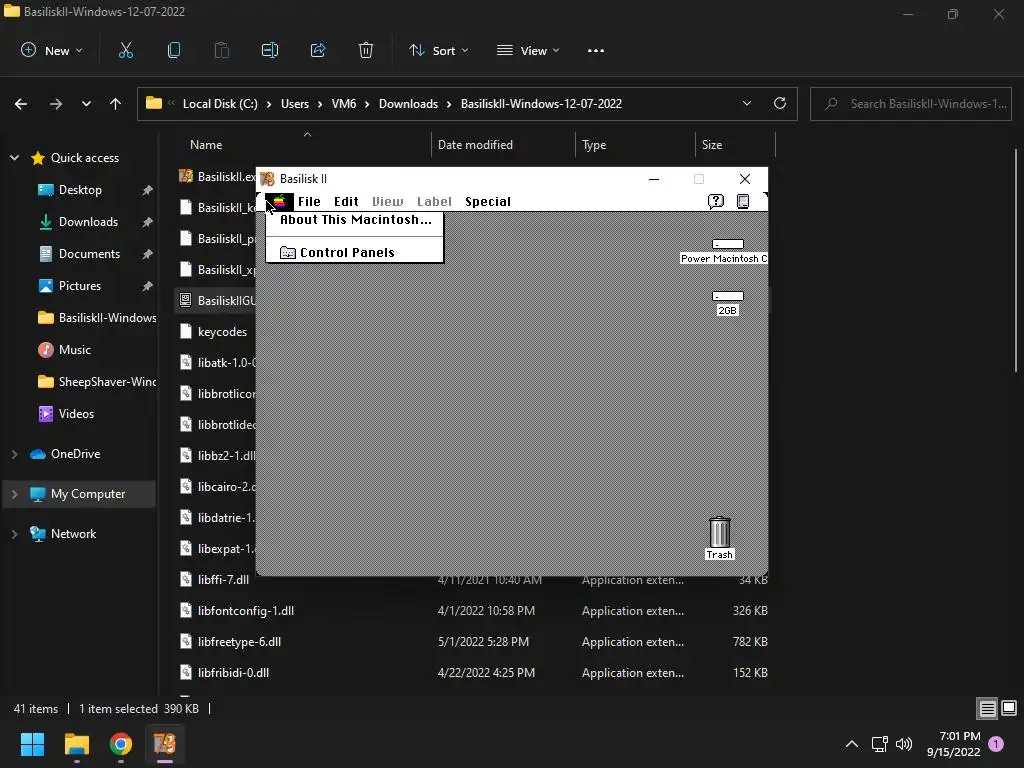Choose Control Panels menu item
Viewport: 1024px width, 768px height.
[x=355, y=253]
